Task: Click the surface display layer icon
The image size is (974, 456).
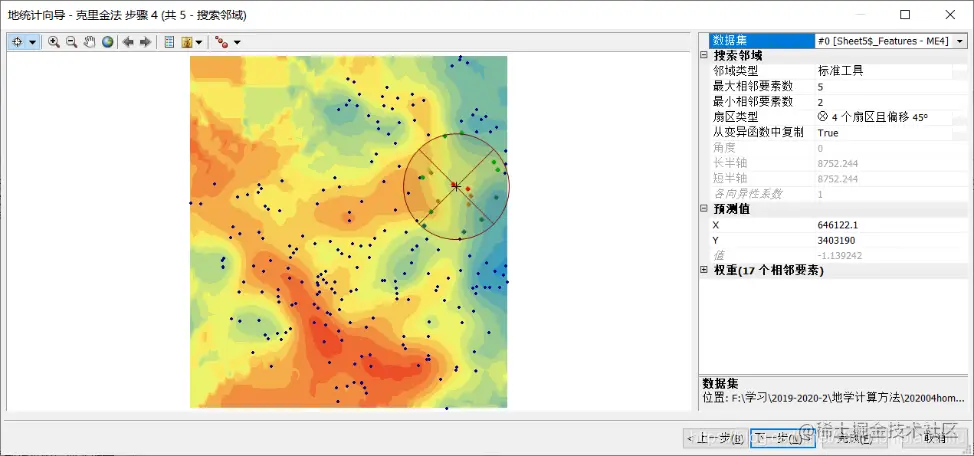Action: pos(186,42)
